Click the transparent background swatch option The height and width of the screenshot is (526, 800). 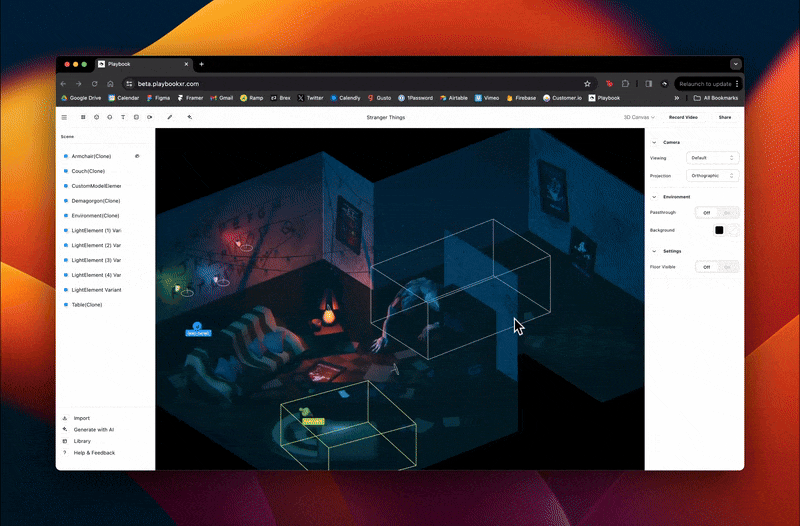[734, 230]
